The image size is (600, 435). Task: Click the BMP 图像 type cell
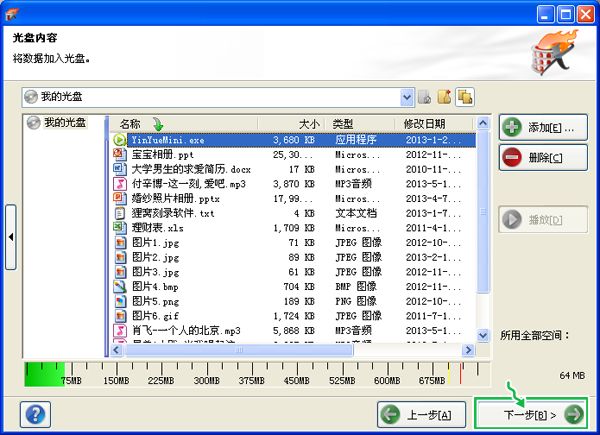click(356, 287)
